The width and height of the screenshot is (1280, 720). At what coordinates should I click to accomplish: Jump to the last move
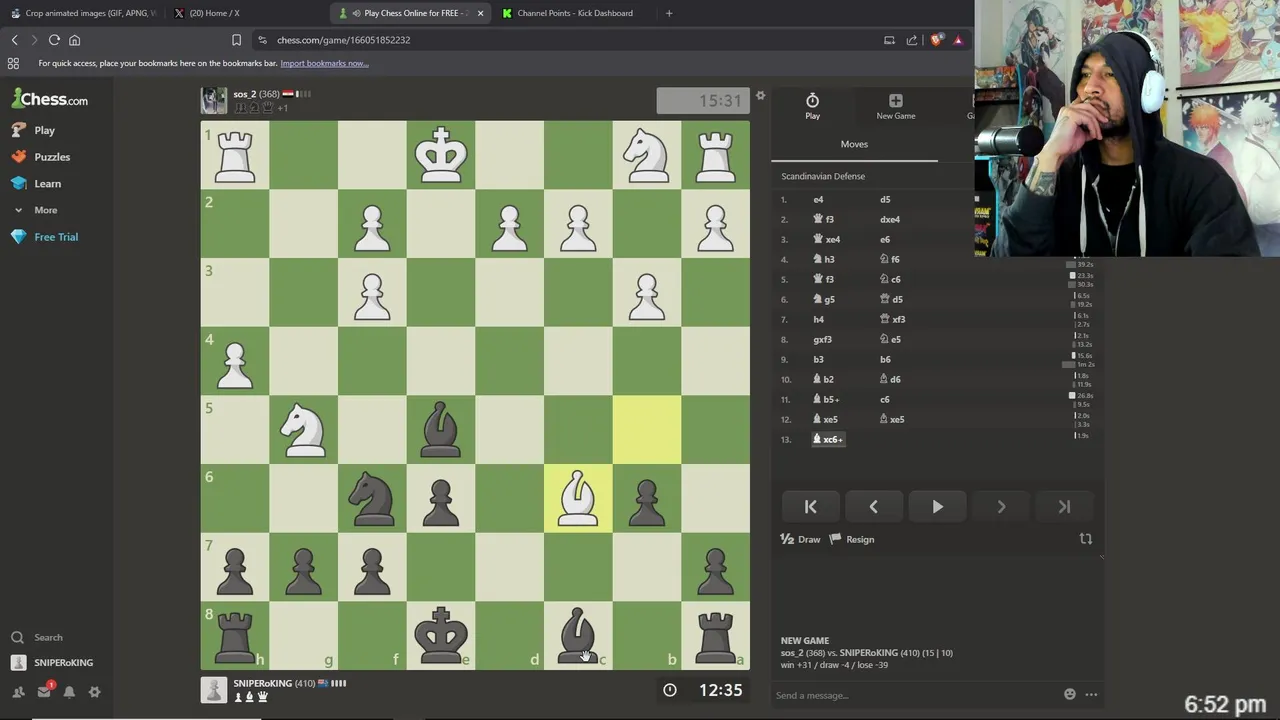[x=1064, y=507]
